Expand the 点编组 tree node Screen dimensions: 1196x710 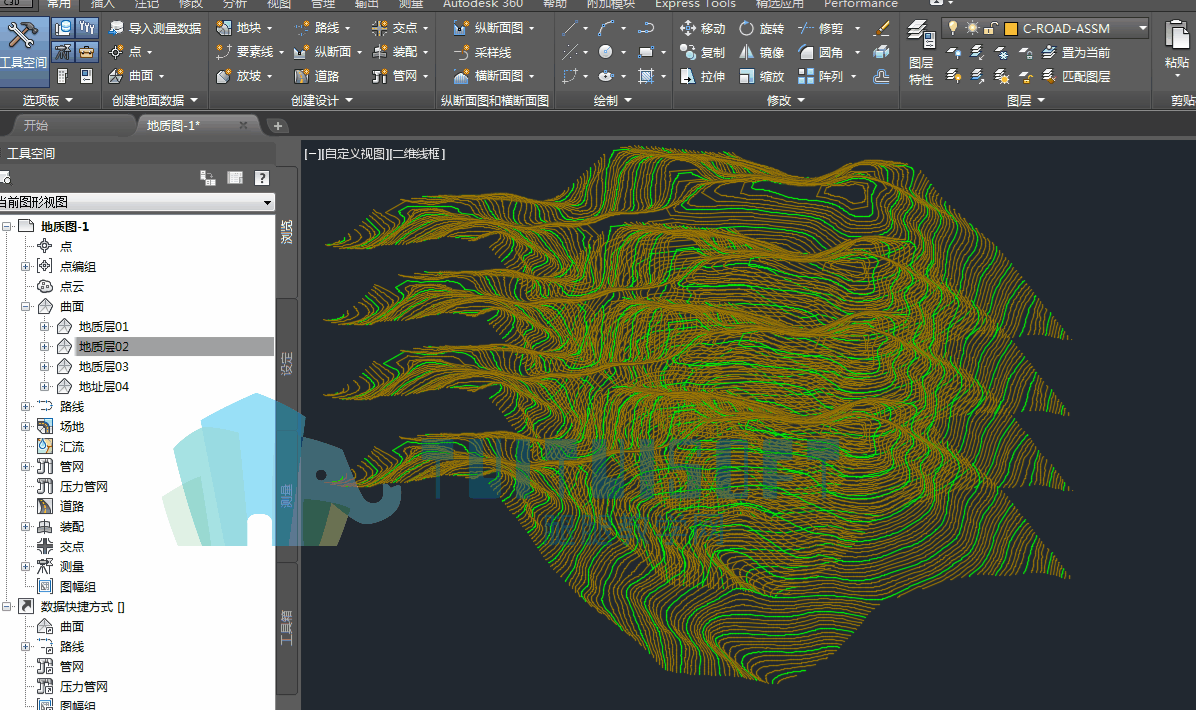pyautogui.click(x=25, y=266)
